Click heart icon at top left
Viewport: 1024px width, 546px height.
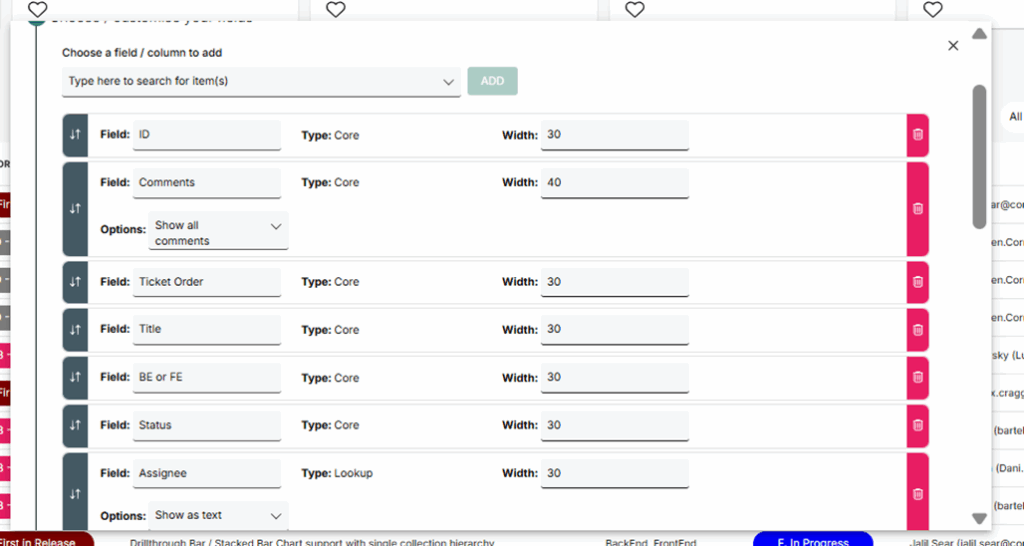coord(37,9)
